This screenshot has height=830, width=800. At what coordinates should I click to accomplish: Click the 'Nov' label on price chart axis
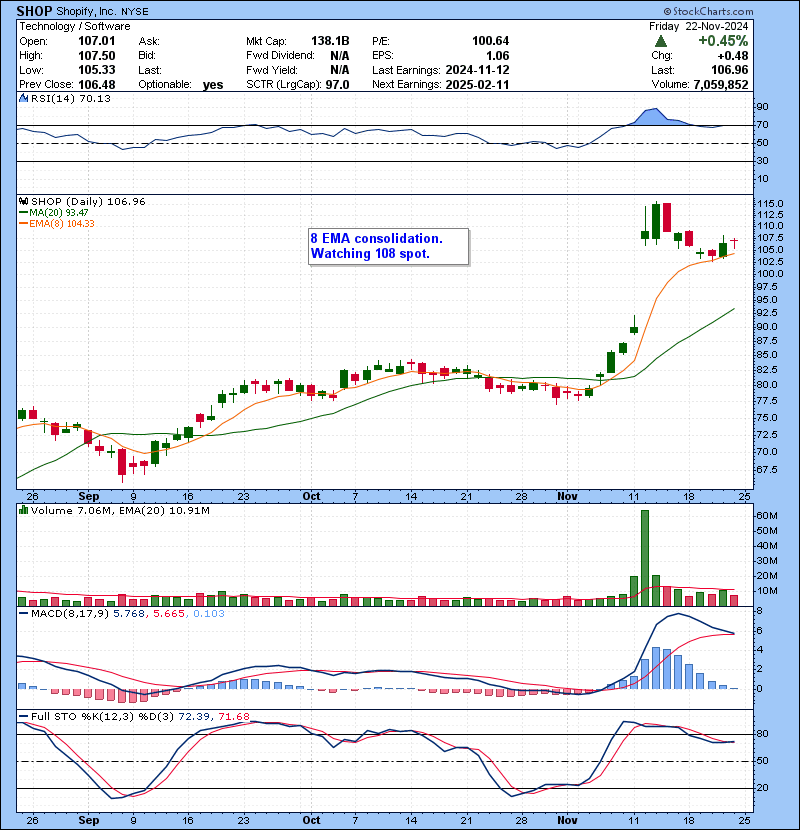(x=567, y=496)
